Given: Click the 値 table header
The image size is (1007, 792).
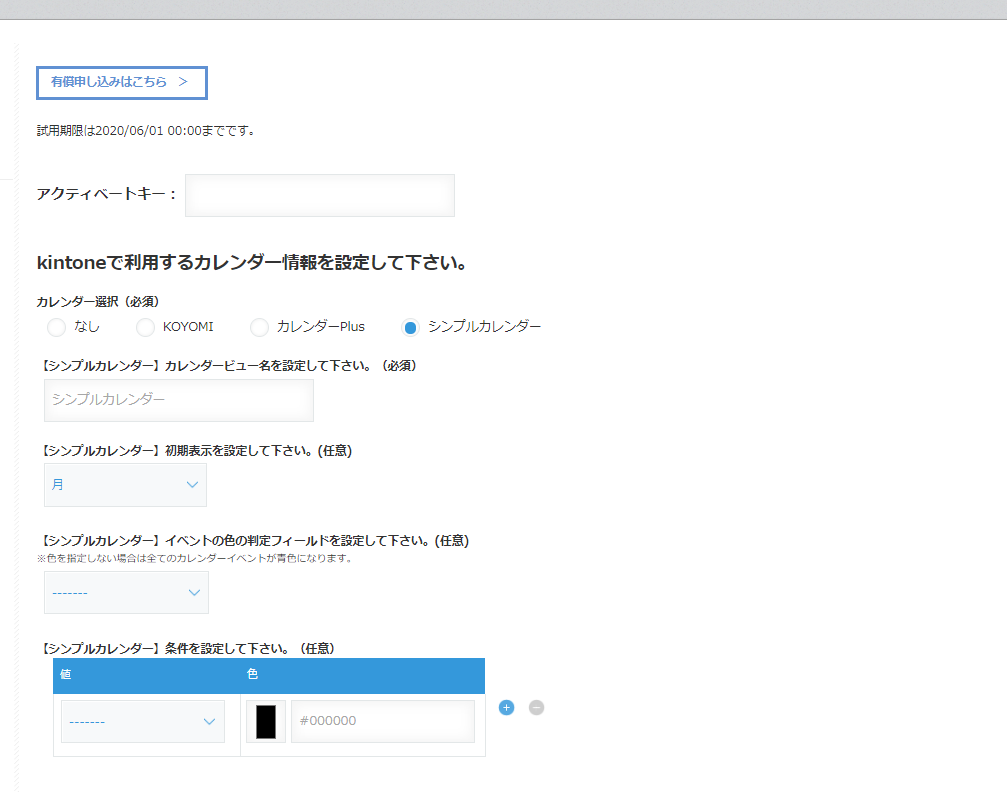Looking at the screenshot, I should (x=146, y=675).
